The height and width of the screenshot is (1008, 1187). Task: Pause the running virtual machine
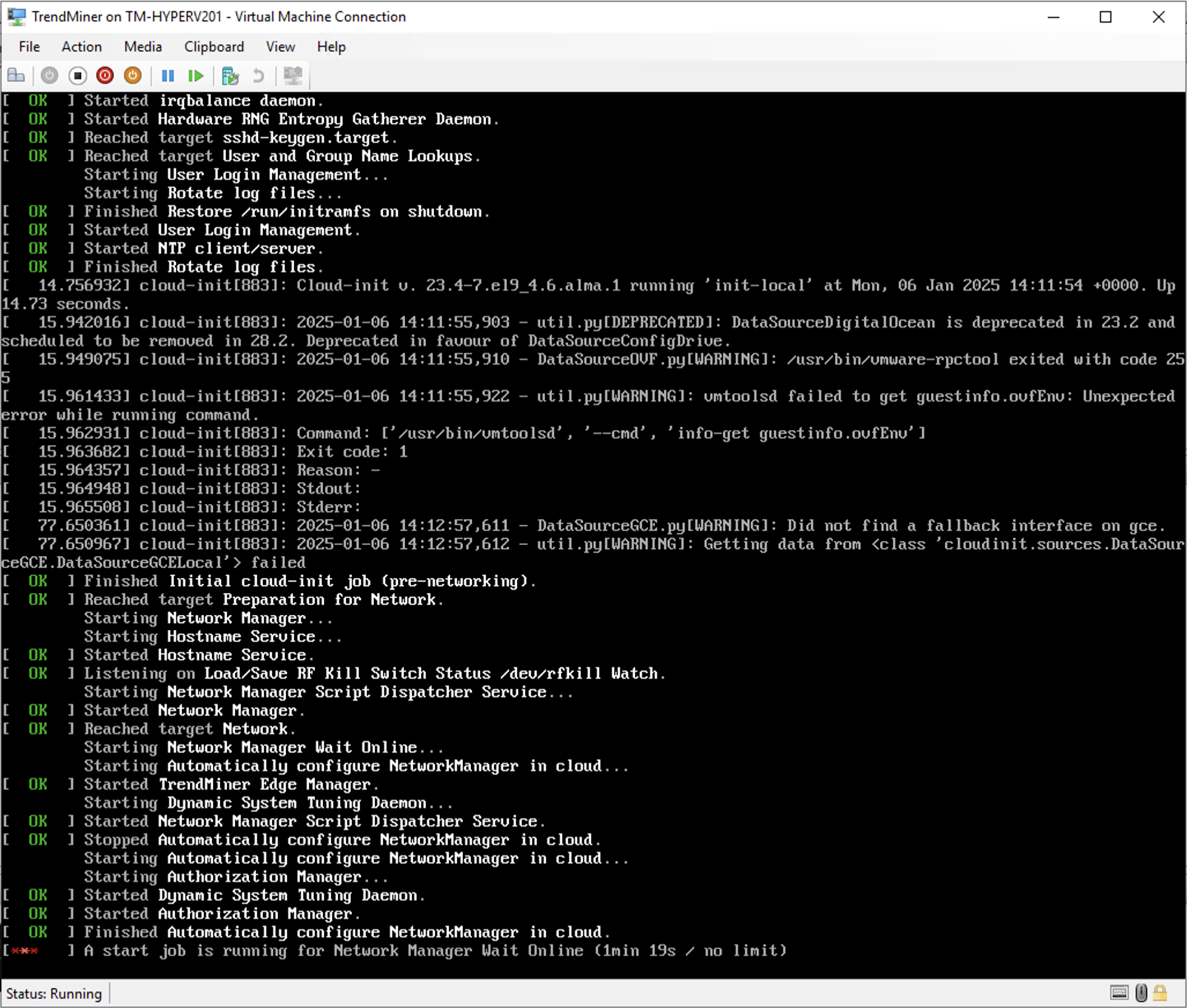click(x=168, y=75)
